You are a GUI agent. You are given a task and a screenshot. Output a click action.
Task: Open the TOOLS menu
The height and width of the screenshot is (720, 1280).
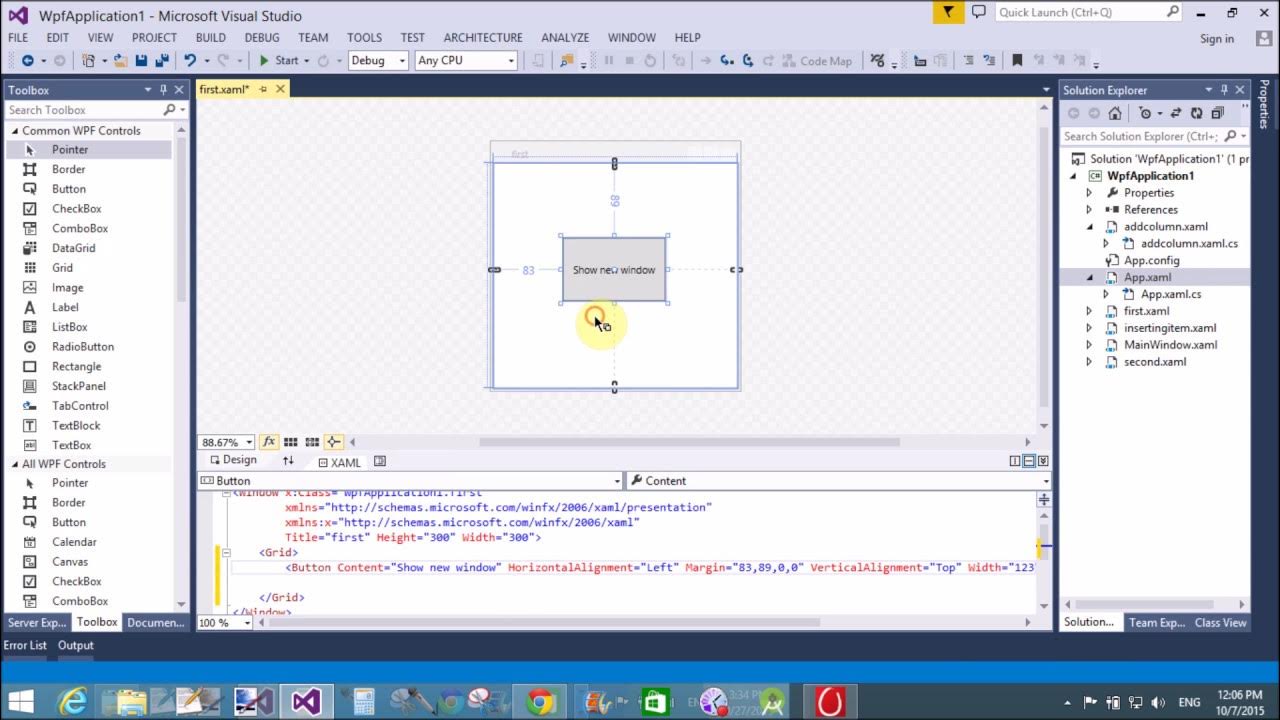pos(364,38)
